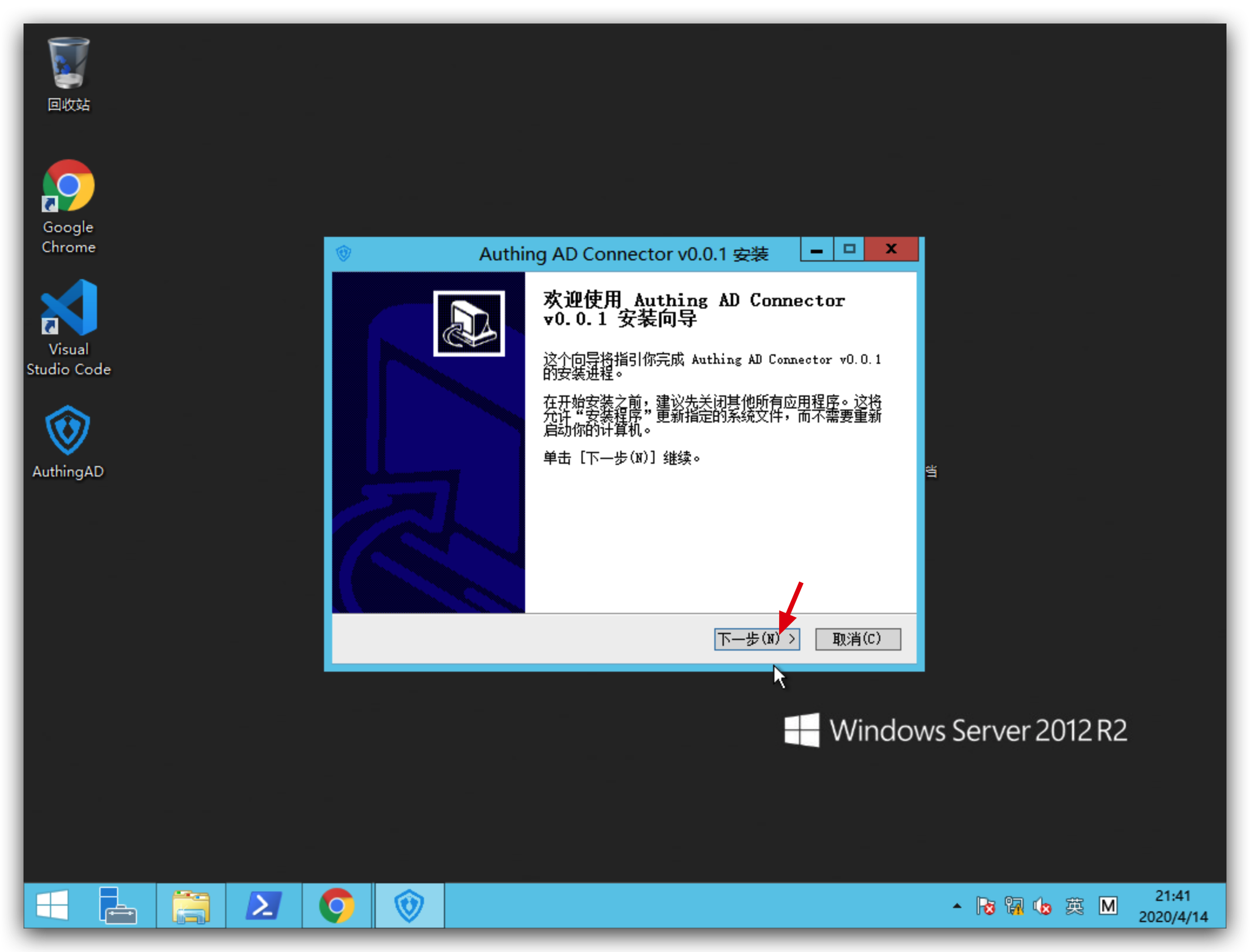Click the Authing installer taskbar icon
Screen dimensions: 1250x952
pos(409,905)
